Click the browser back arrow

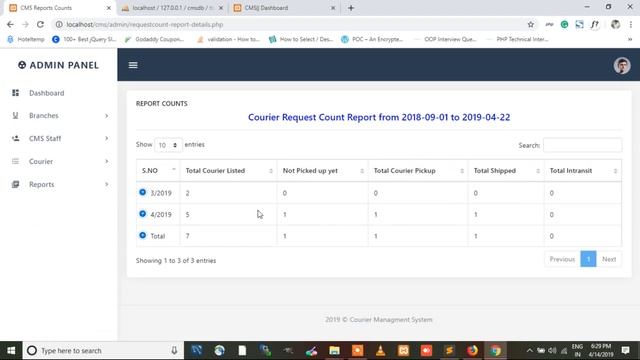(x=10, y=24)
